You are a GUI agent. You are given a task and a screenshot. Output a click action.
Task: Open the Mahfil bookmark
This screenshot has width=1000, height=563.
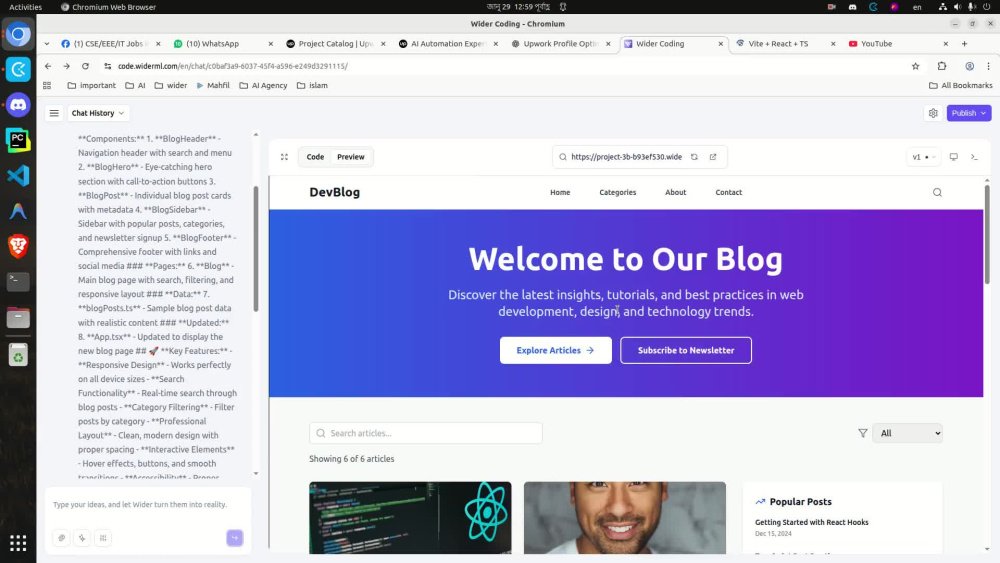pyautogui.click(x=212, y=85)
